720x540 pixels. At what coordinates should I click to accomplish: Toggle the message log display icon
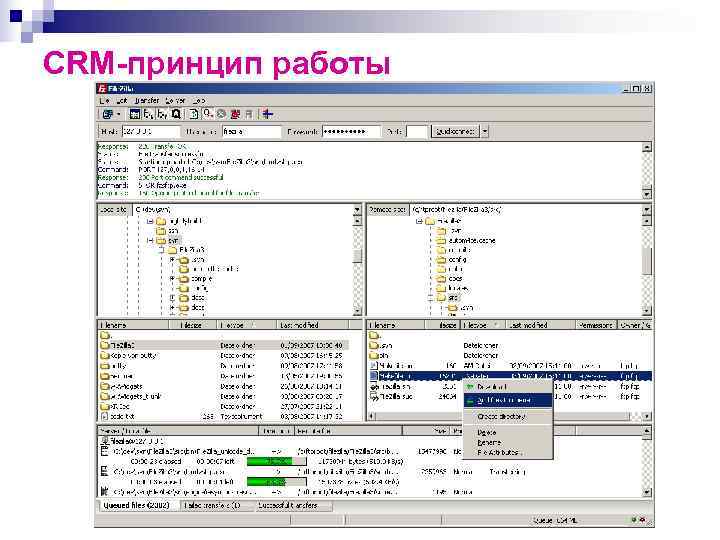click(x=135, y=114)
